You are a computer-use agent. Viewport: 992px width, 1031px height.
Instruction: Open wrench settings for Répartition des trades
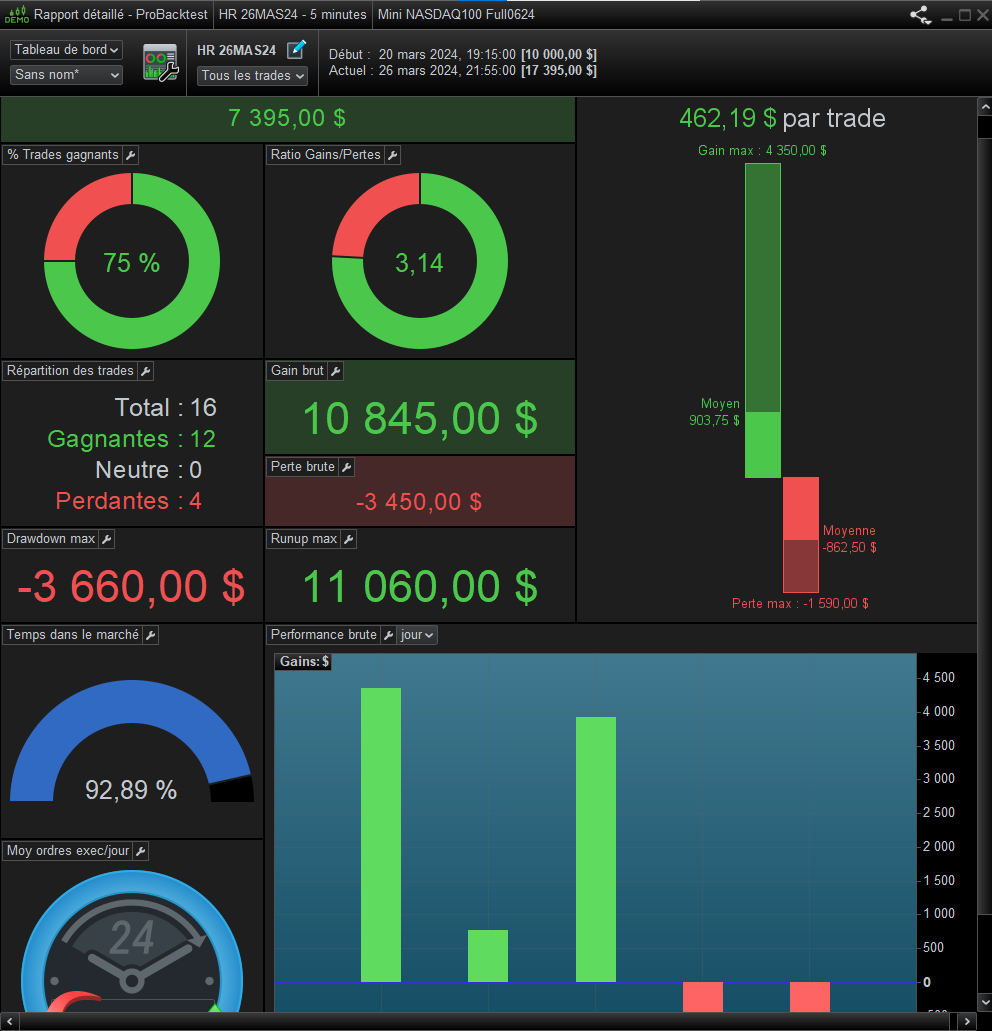(146, 371)
